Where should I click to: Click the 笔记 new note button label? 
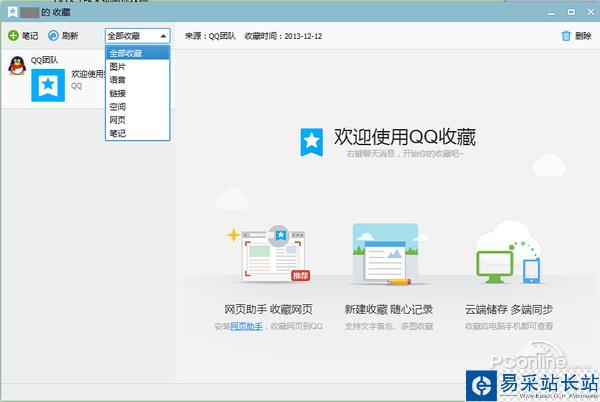30,36
